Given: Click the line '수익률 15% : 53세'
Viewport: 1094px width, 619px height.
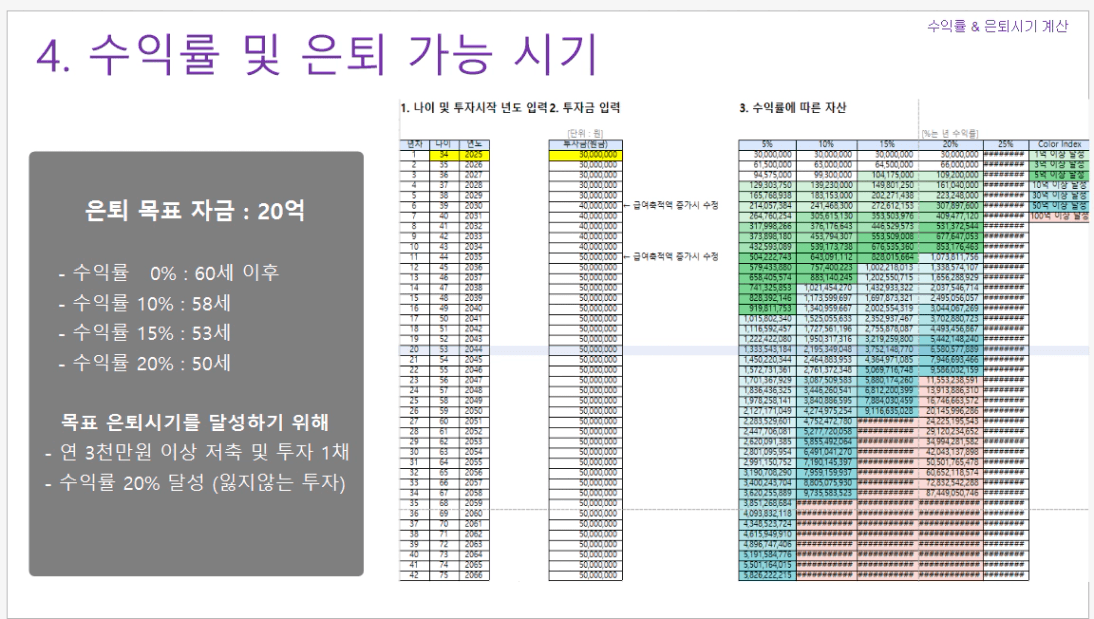Looking at the screenshot, I should click(144, 333).
